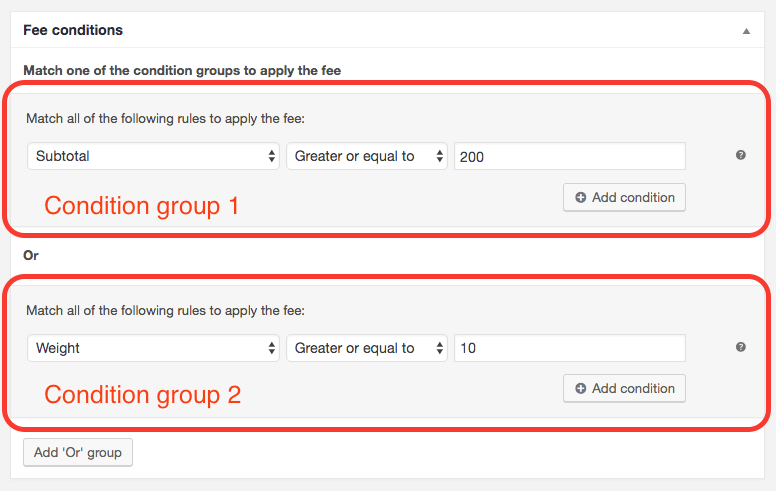Click the help icon beside the Subtotal rule

pyautogui.click(x=741, y=156)
